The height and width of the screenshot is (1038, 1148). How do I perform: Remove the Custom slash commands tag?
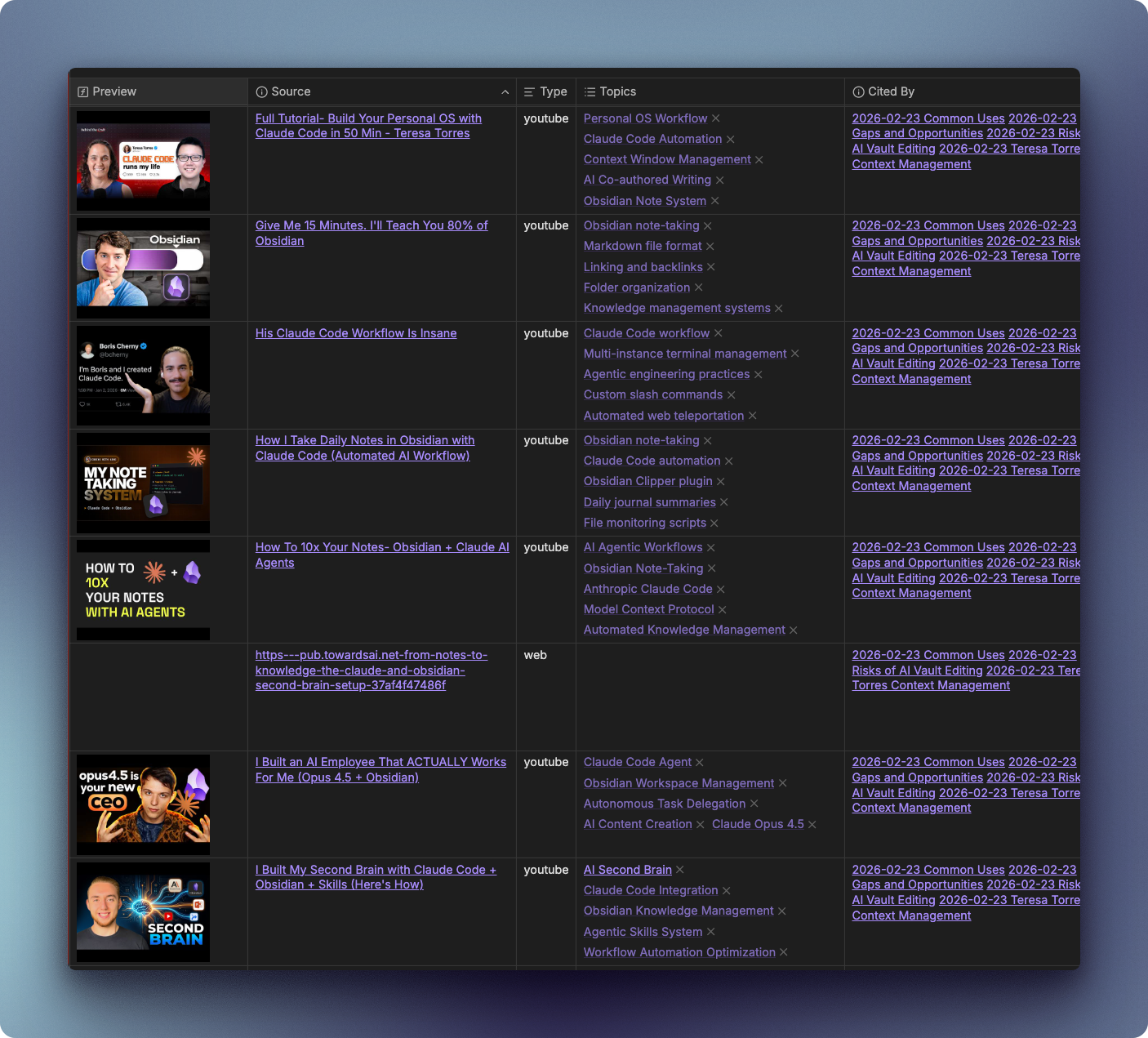732,395
